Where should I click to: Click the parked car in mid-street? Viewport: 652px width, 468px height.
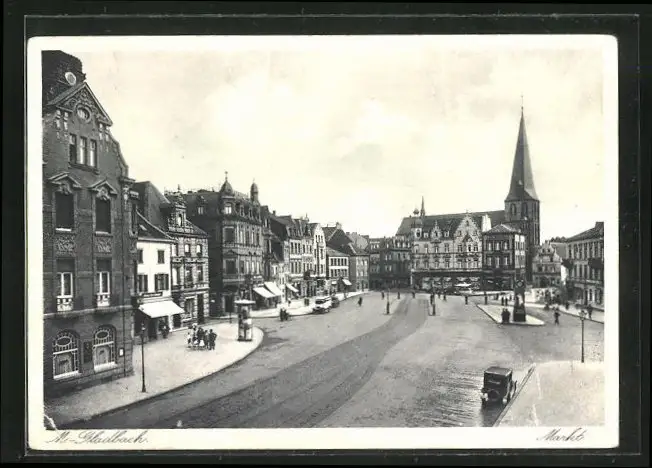coord(322,305)
